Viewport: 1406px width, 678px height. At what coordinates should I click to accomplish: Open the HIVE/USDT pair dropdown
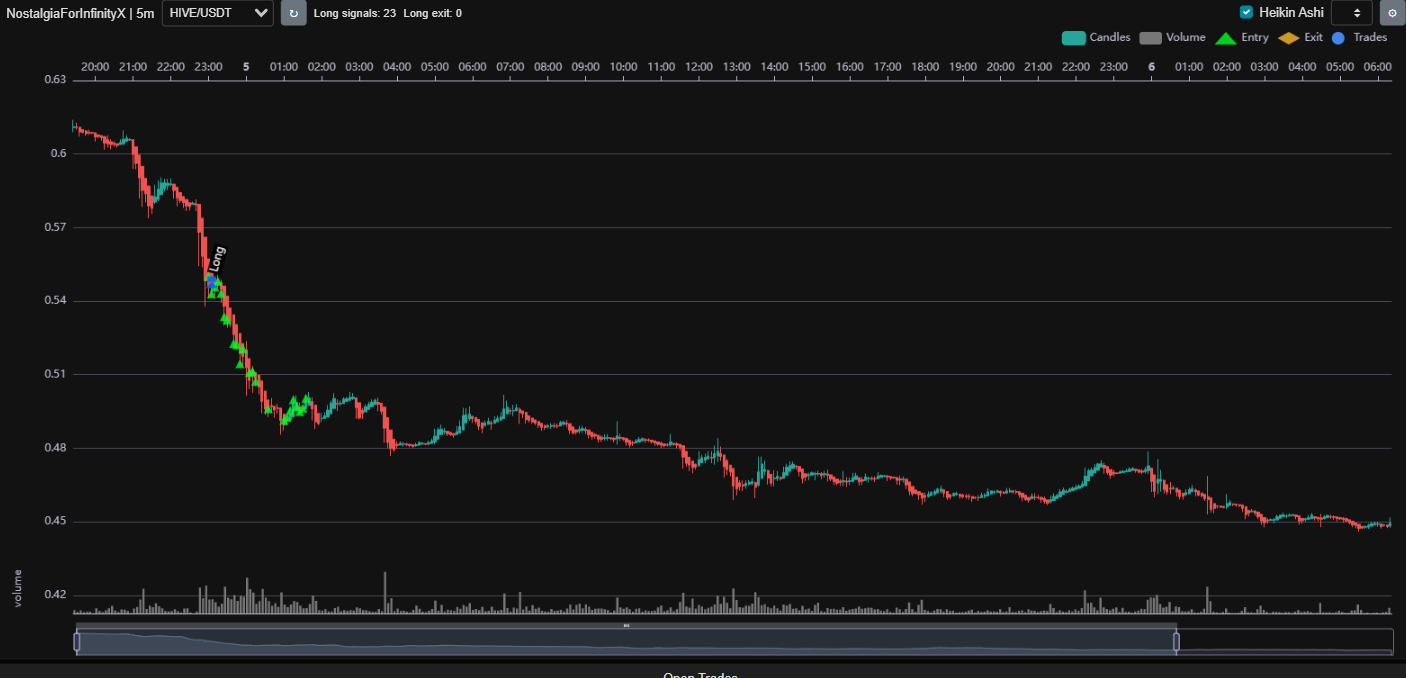coord(218,13)
